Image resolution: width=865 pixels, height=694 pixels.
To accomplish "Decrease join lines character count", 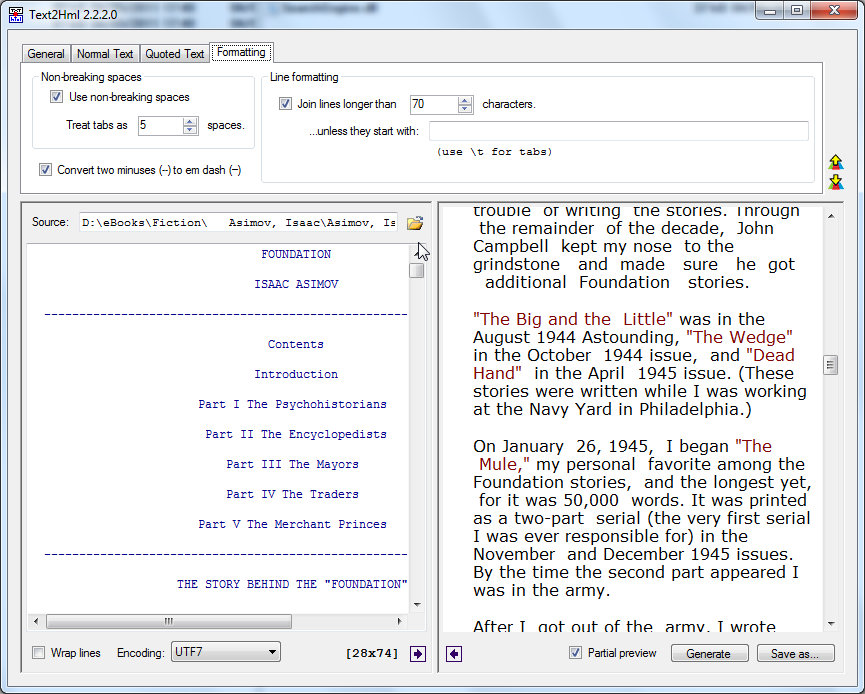I will click(x=465, y=109).
